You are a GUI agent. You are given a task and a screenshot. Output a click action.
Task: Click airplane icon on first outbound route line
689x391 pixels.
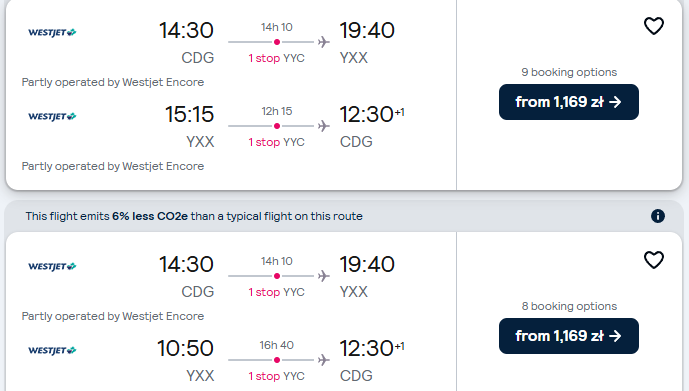click(x=324, y=42)
